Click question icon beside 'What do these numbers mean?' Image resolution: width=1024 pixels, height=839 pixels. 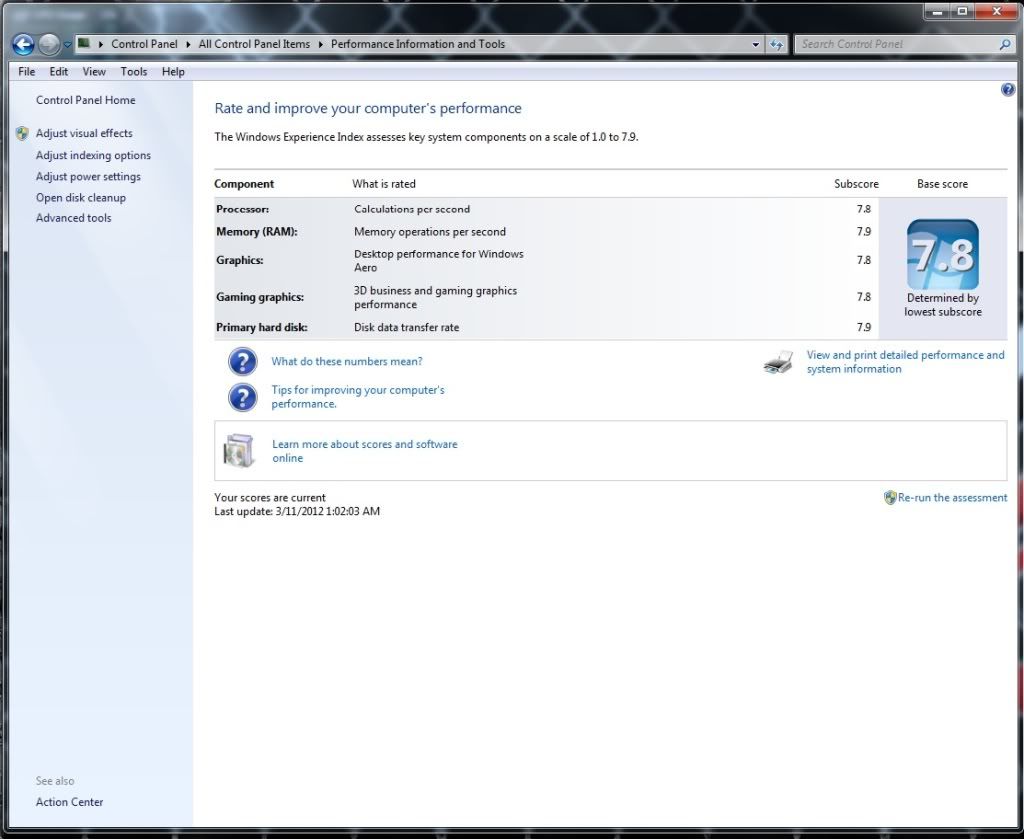(x=243, y=362)
